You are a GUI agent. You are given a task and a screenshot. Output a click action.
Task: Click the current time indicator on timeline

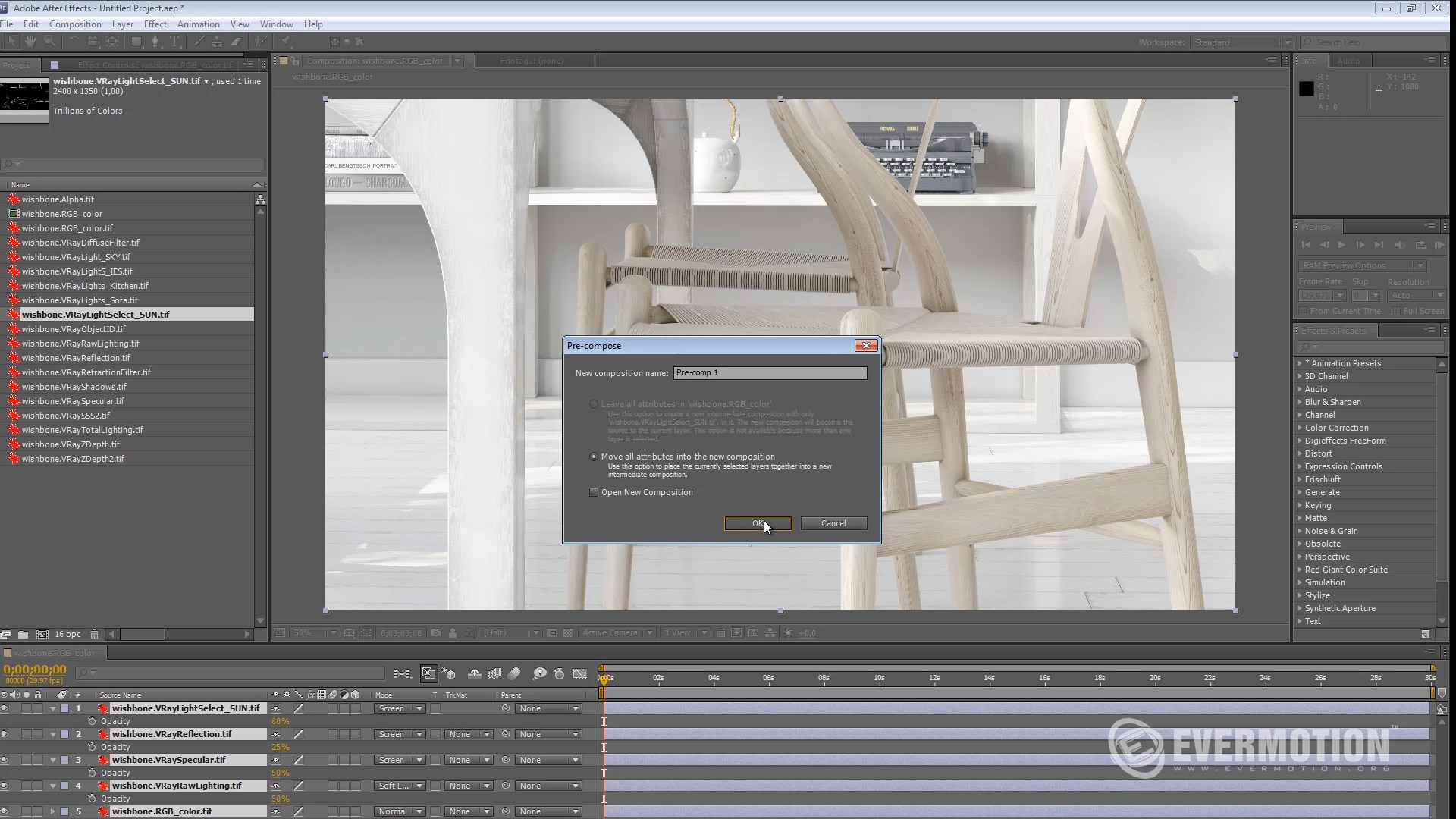[x=604, y=679]
